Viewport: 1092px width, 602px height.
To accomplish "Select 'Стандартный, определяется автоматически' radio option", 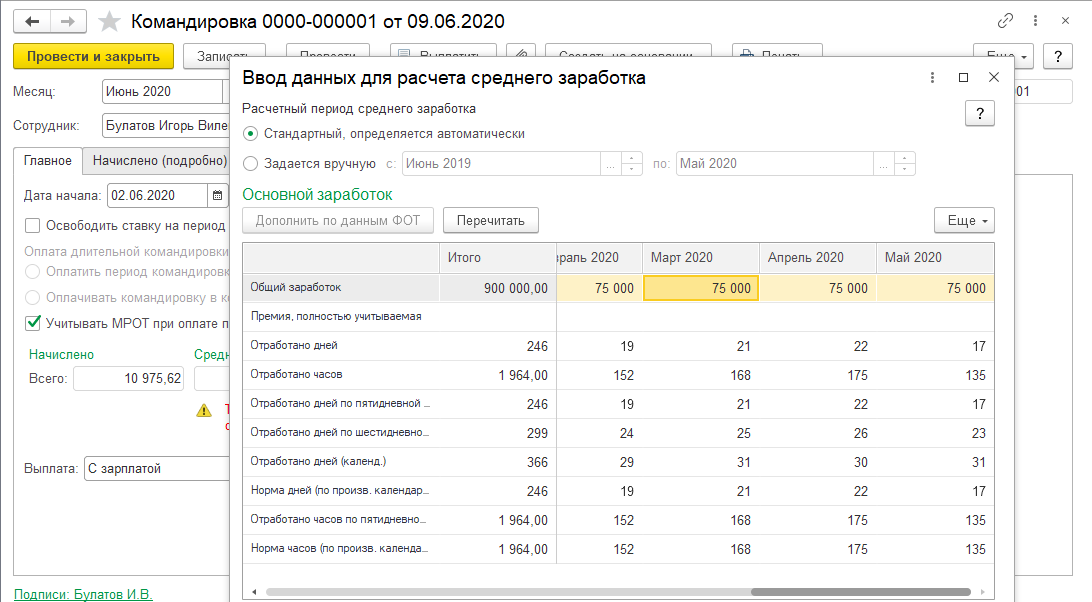I will pyautogui.click(x=251, y=133).
